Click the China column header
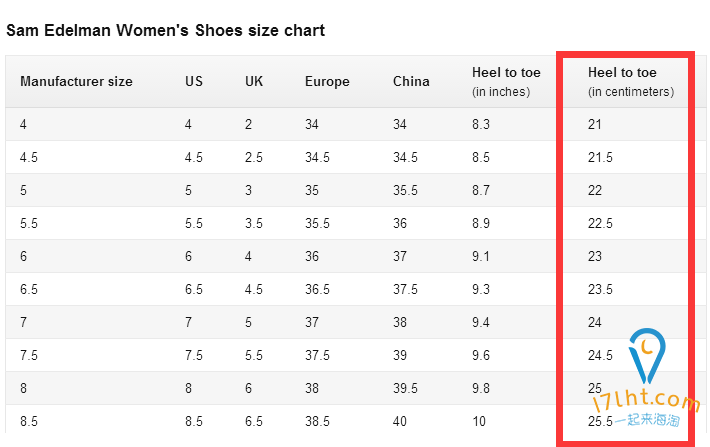710x447 pixels. click(411, 82)
